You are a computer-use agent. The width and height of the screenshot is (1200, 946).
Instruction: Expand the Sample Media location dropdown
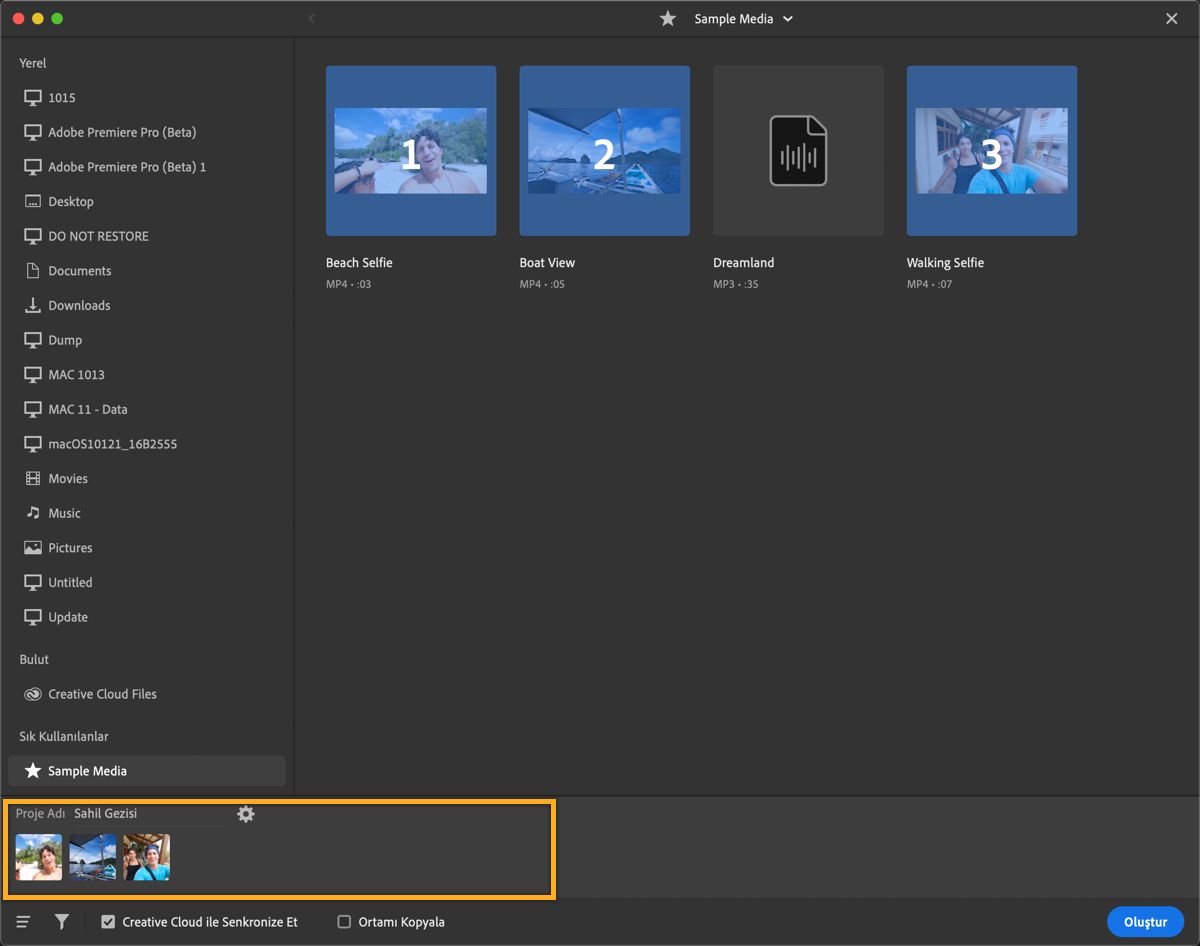pos(788,19)
